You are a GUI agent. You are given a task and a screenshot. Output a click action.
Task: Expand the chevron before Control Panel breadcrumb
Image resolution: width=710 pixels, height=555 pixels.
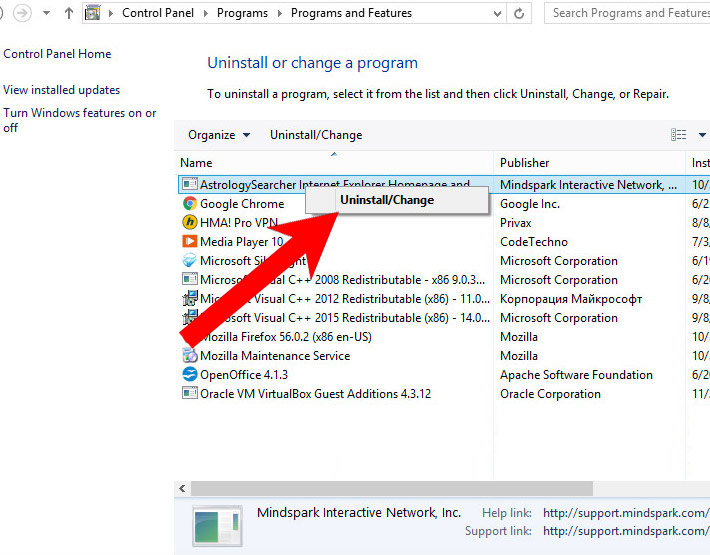(110, 13)
